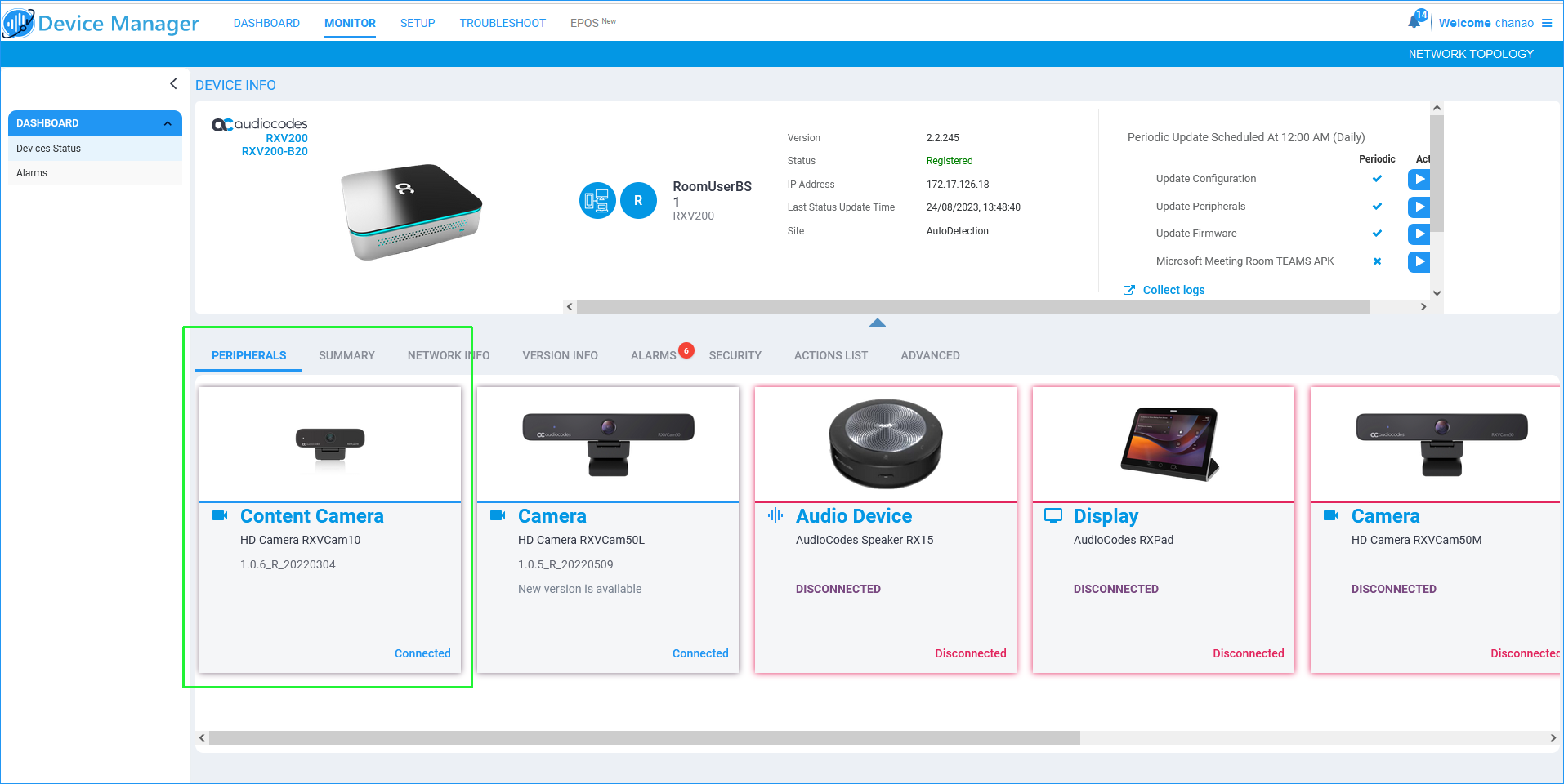Viewport: 1564px width, 784px height.
Task: Click peripherals list left scroll arrow
Action: pos(202,737)
